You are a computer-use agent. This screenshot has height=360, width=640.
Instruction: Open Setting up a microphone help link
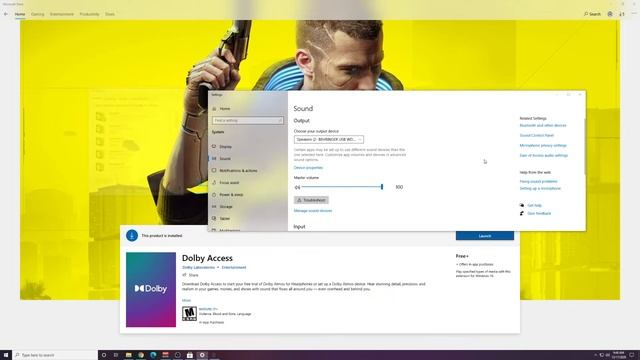pos(540,189)
